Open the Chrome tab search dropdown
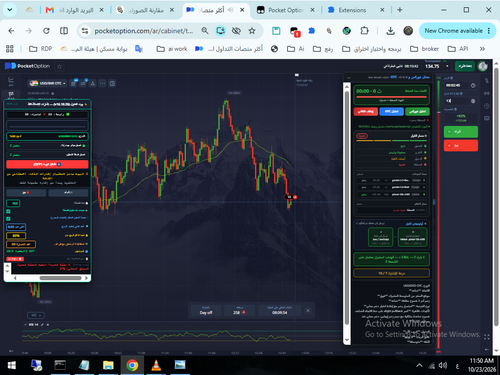 10,10
